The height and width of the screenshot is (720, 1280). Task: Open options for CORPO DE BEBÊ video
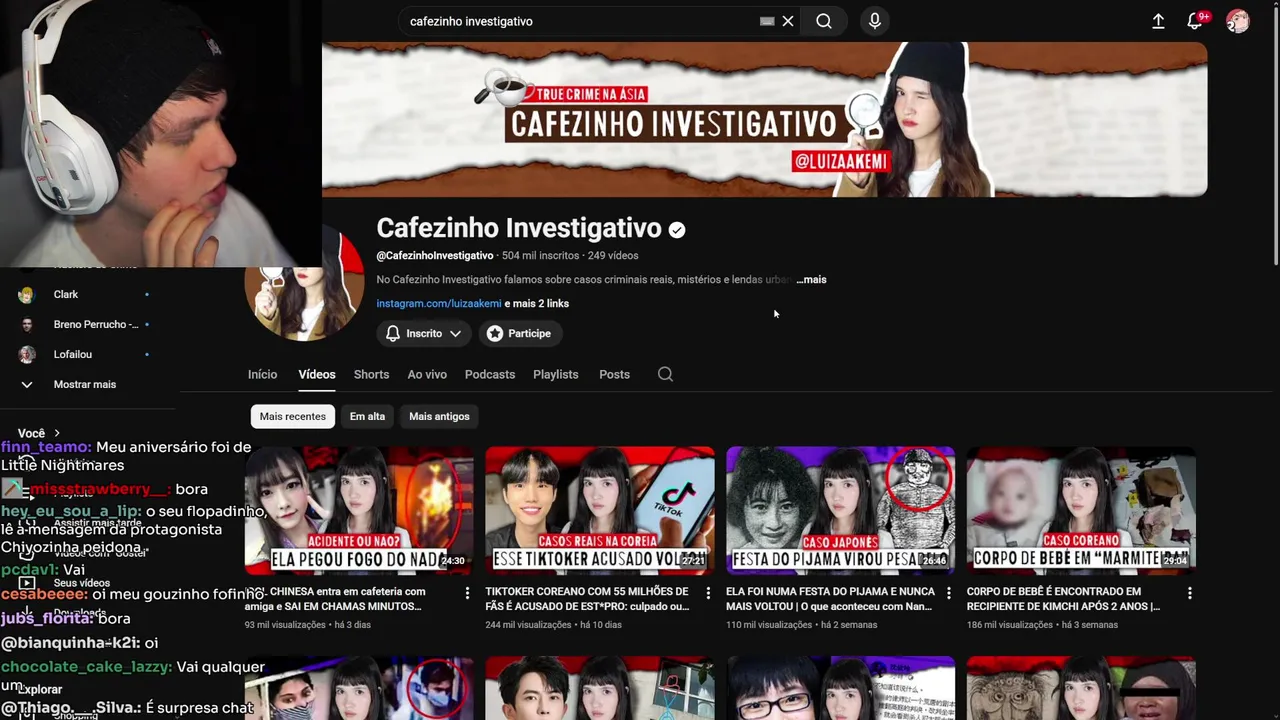coord(1189,593)
